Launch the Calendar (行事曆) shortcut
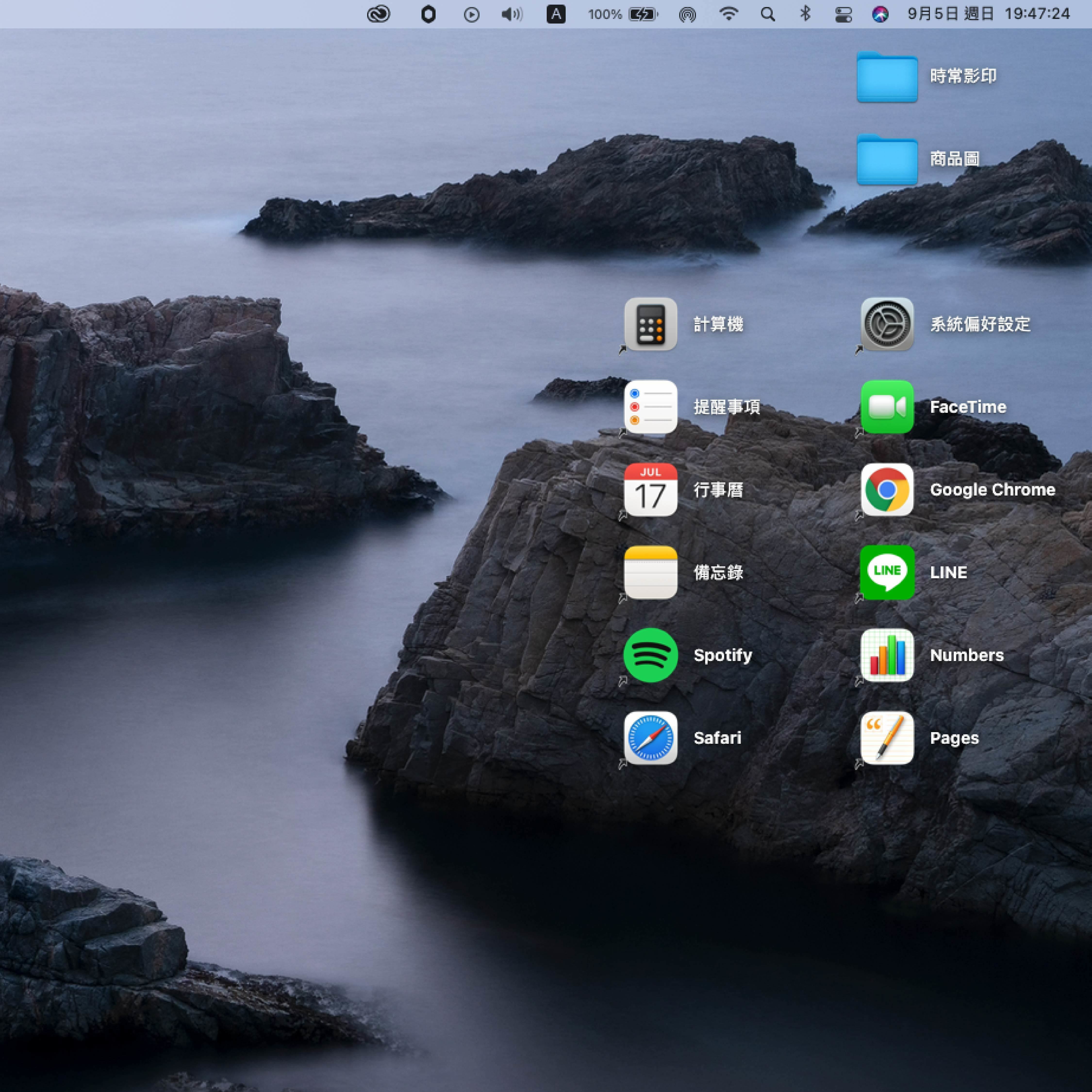This screenshot has height=1092, width=1092. point(651,489)
